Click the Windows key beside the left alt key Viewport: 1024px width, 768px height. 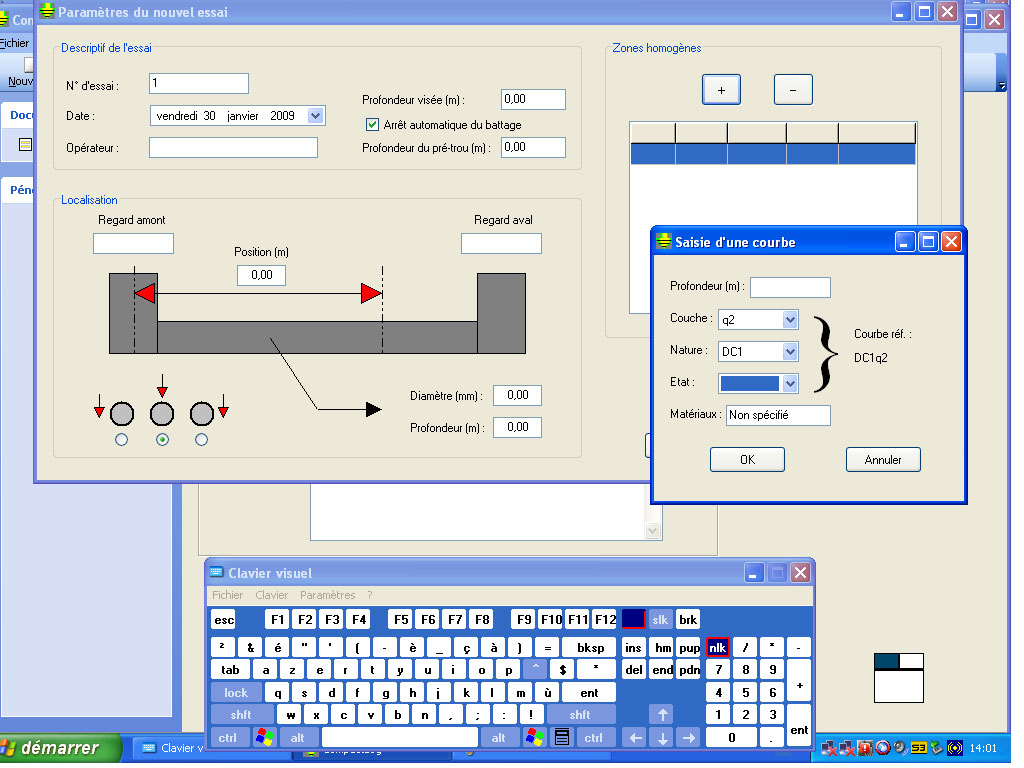click(x=264, y=737)
